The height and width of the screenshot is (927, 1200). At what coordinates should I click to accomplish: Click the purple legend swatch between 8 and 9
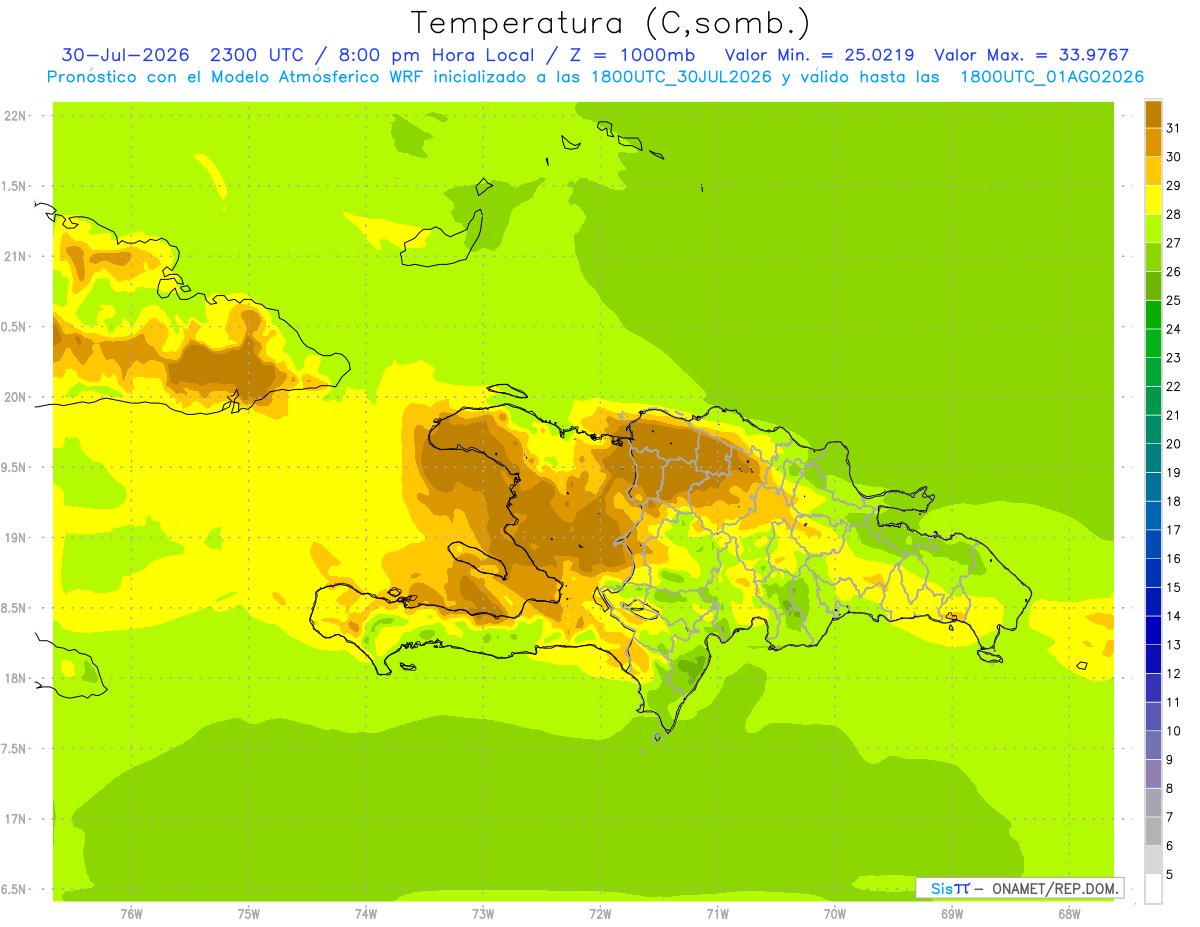[x=1153, y=774]
